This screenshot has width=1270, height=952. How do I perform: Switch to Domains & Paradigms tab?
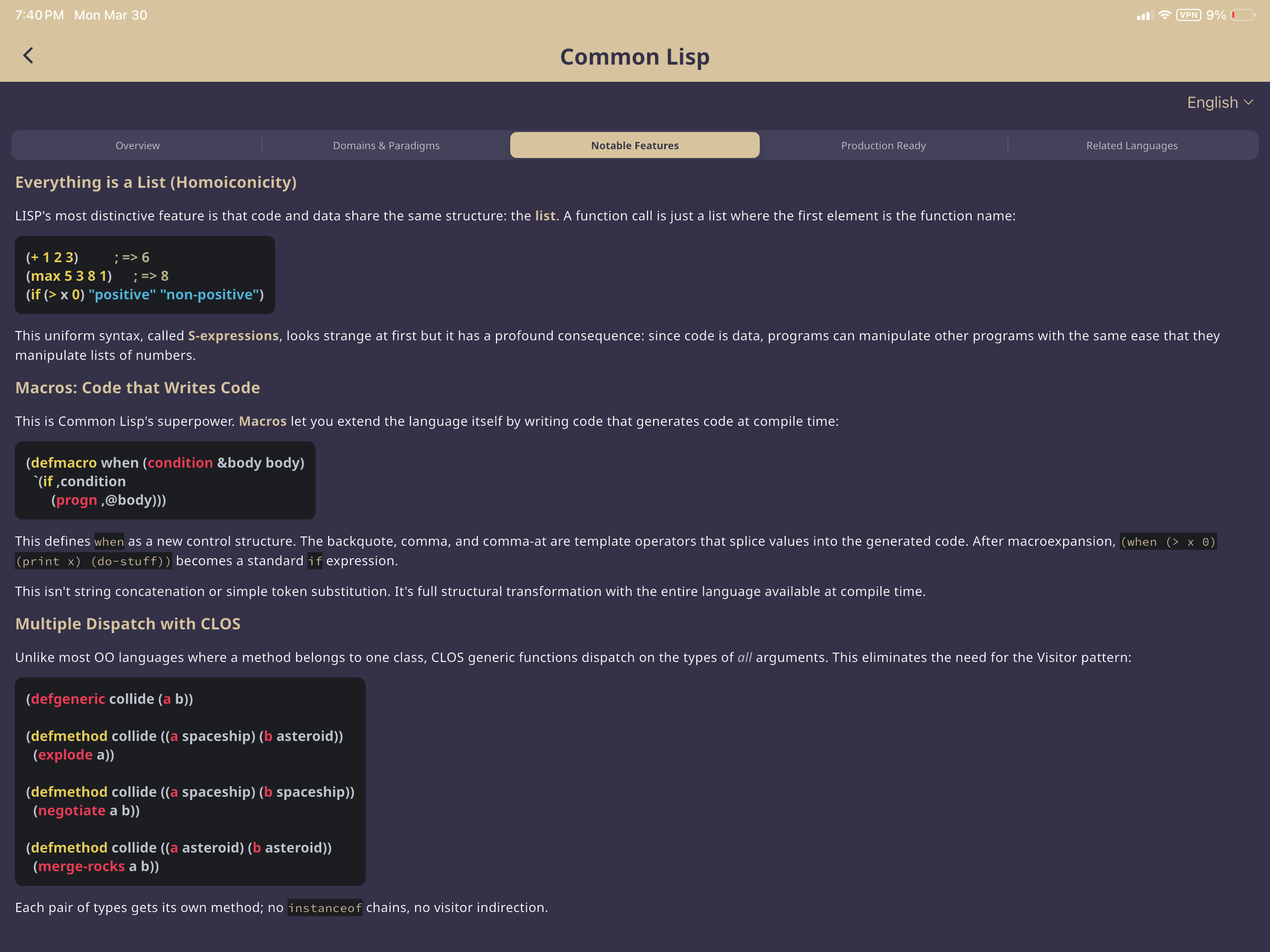coord(386,145)
